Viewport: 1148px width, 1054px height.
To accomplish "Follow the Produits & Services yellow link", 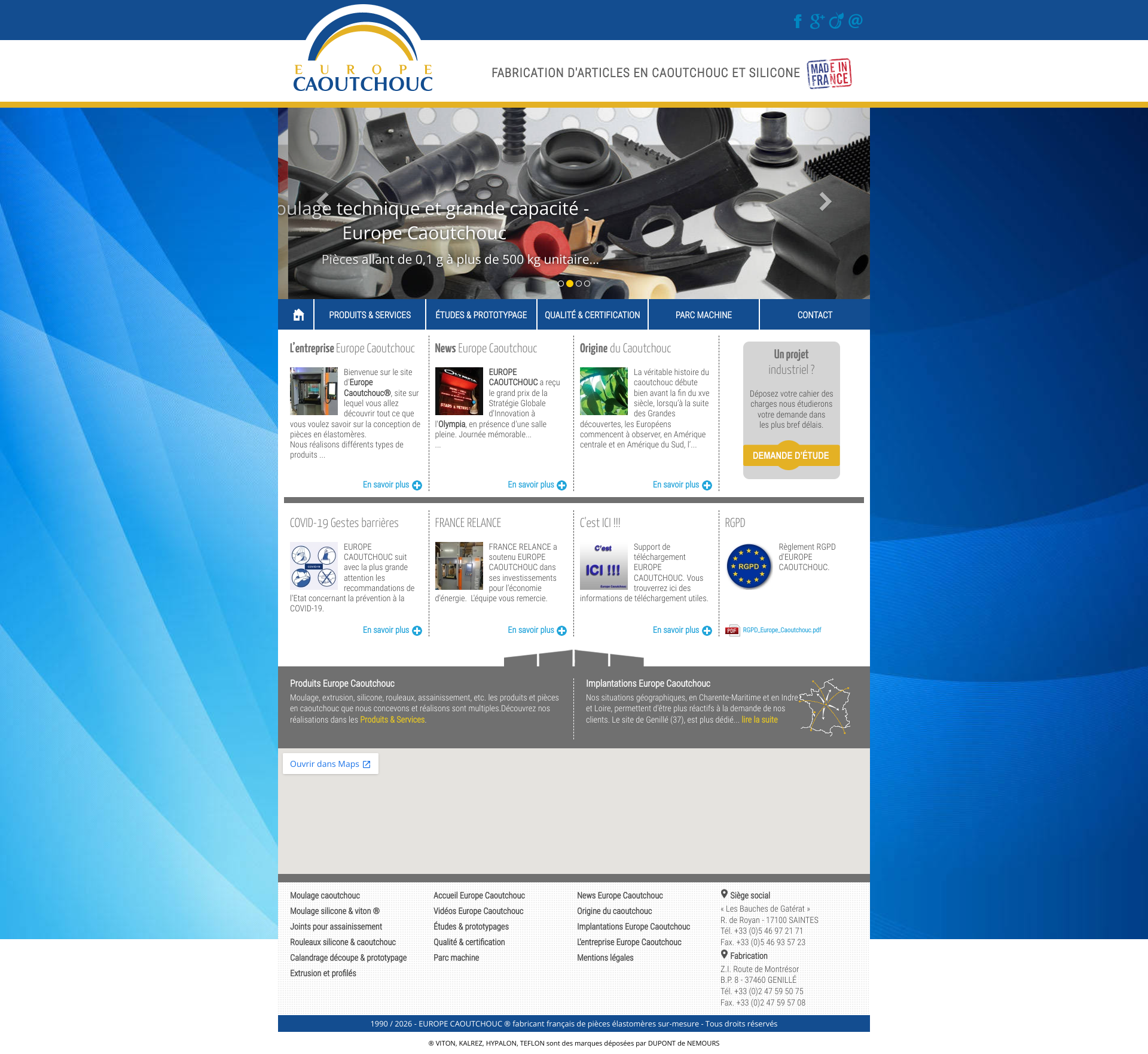I will [x=392, y=720].
